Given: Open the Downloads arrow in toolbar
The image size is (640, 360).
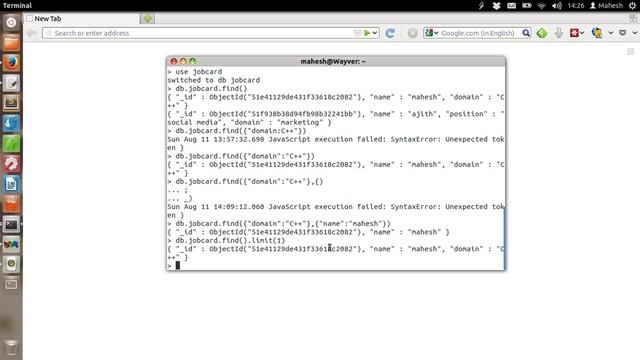Looking at the screenshot, I should [559, 33].
